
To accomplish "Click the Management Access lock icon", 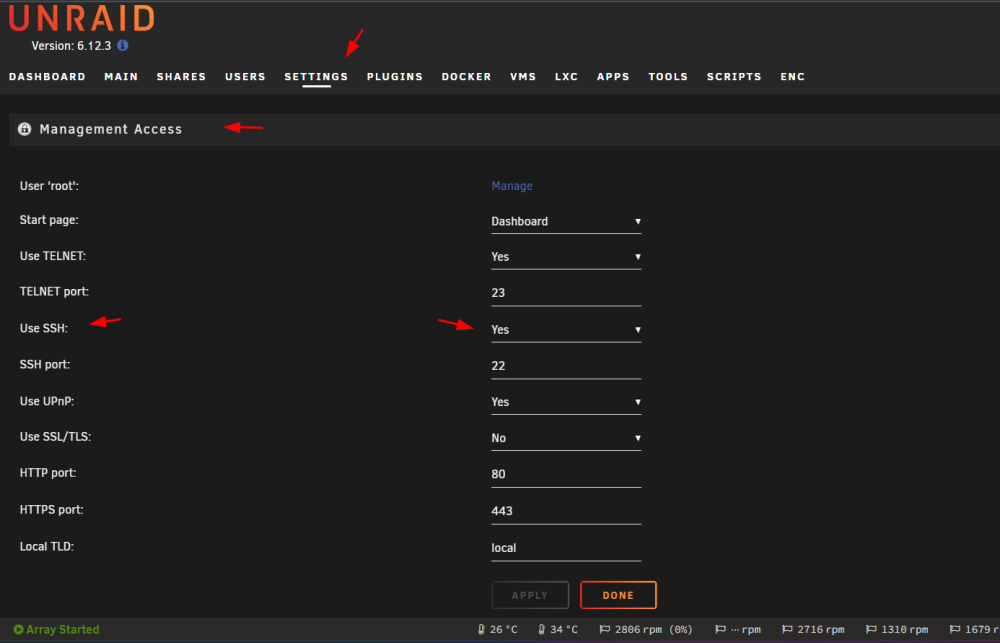I will pos(24,129).
